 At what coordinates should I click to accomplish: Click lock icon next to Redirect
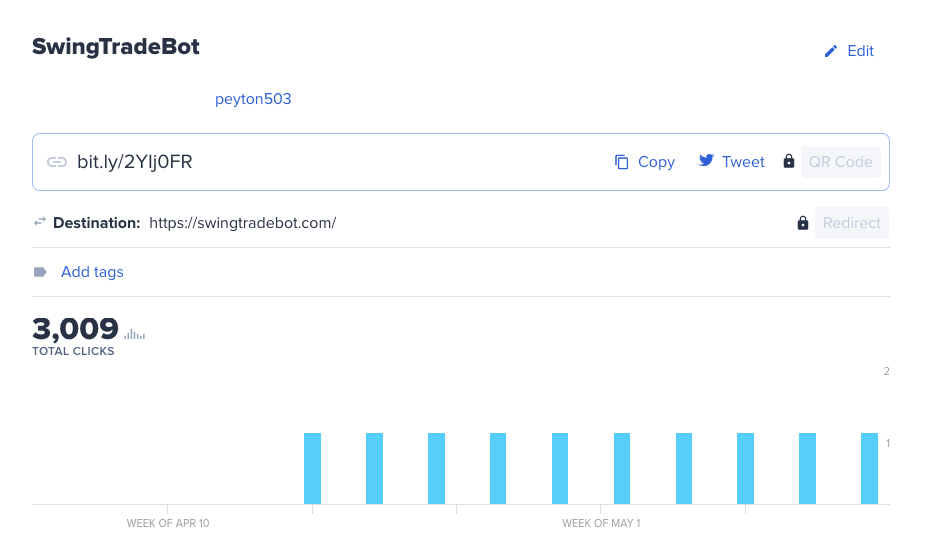point(803,223)
